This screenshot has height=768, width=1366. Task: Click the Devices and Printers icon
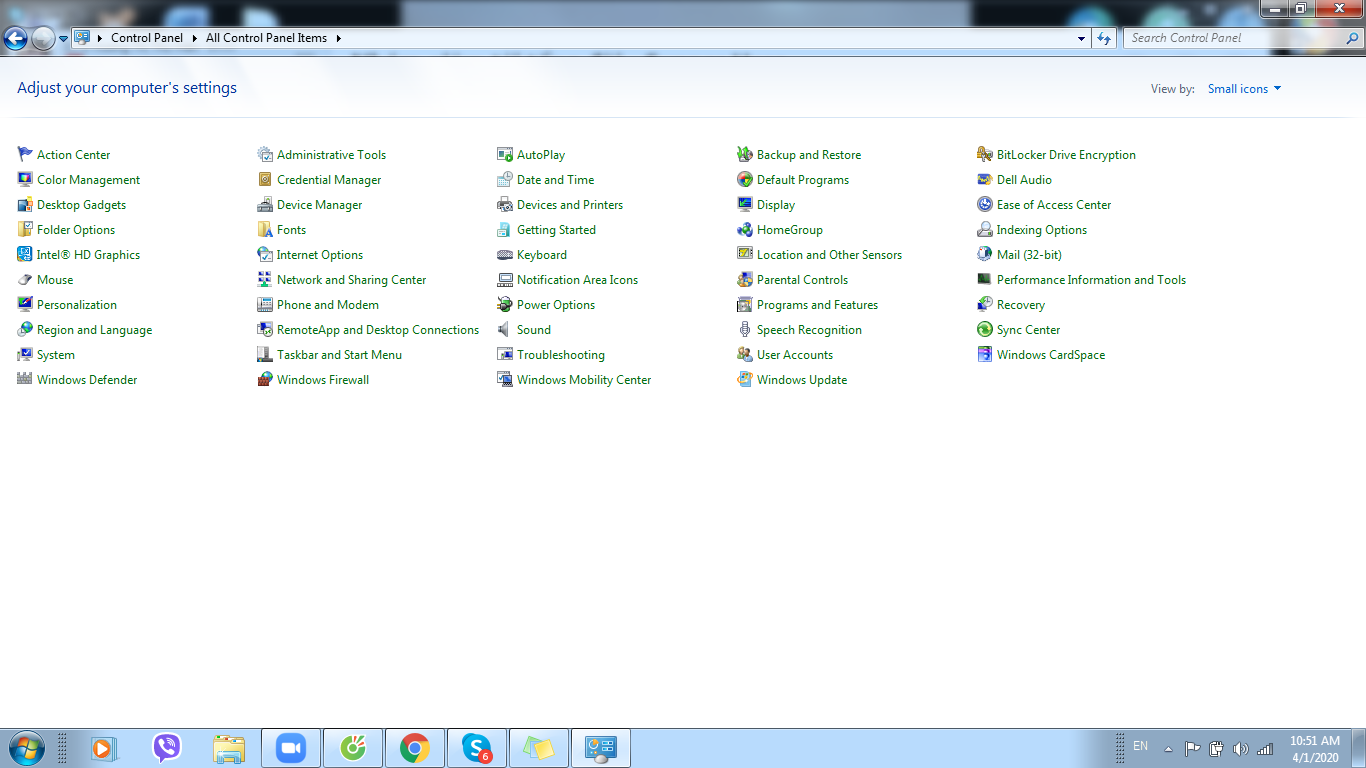pyautogui.click(x=505, y=204)
